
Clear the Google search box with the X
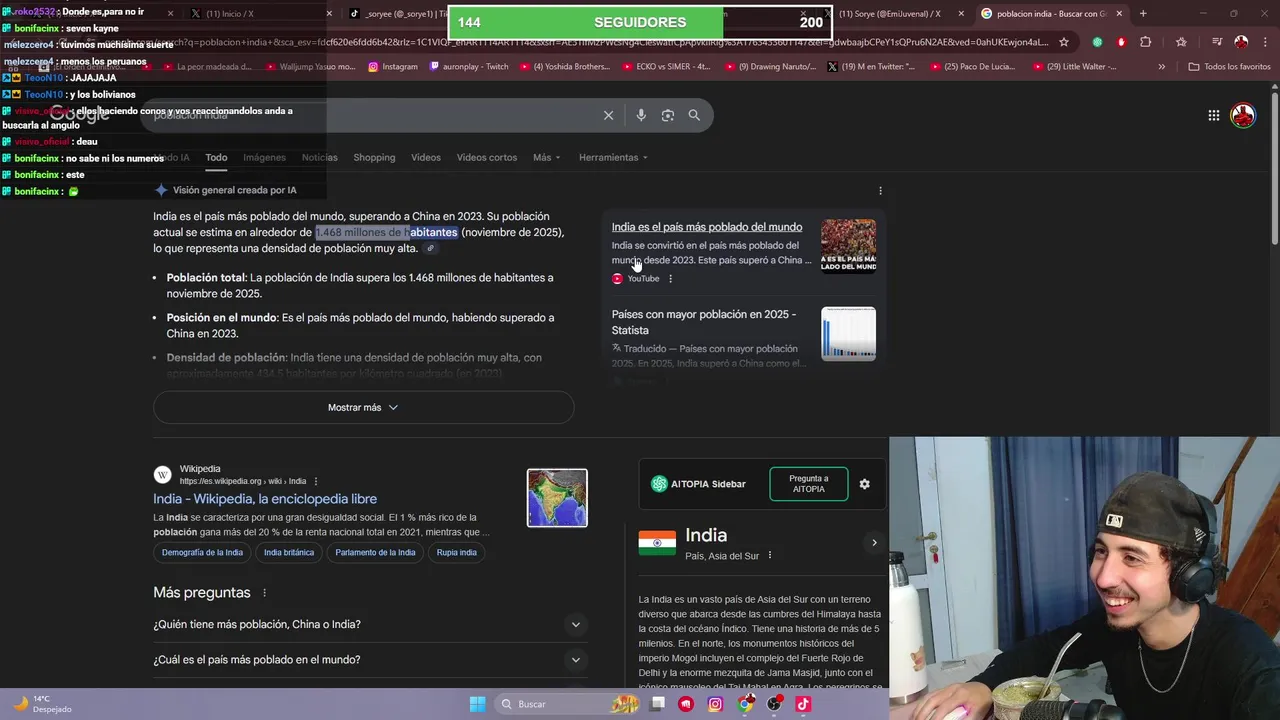(x=608, y=115)
